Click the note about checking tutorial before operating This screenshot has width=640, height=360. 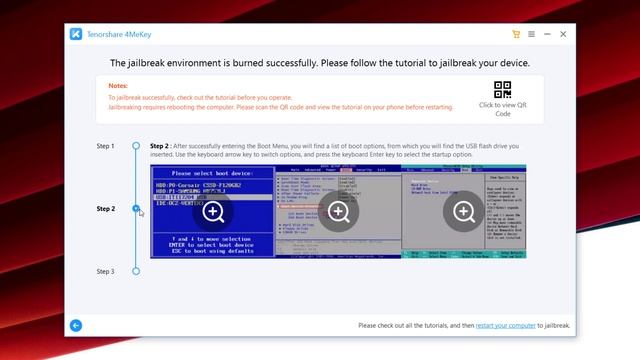click(x=200, y=98)
